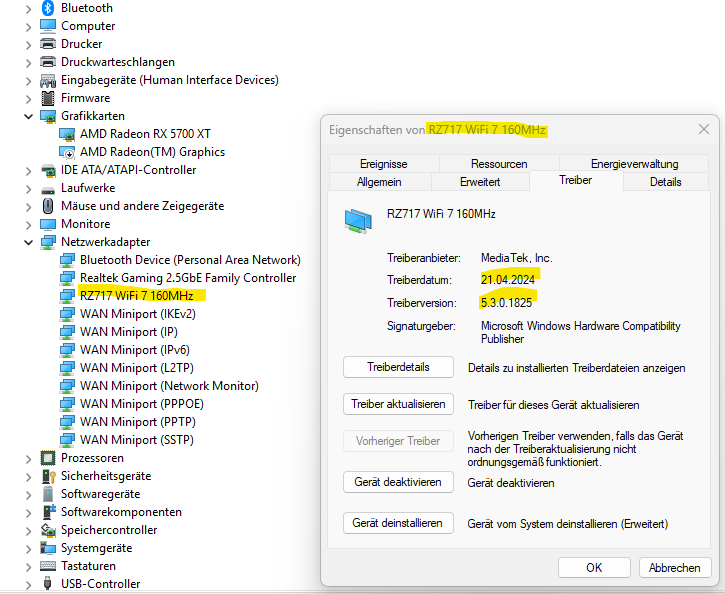
Task: Click the Realtek Gaming 2.5GbE adapter icon
Action: pyautogui.click(x=67, y=278)
